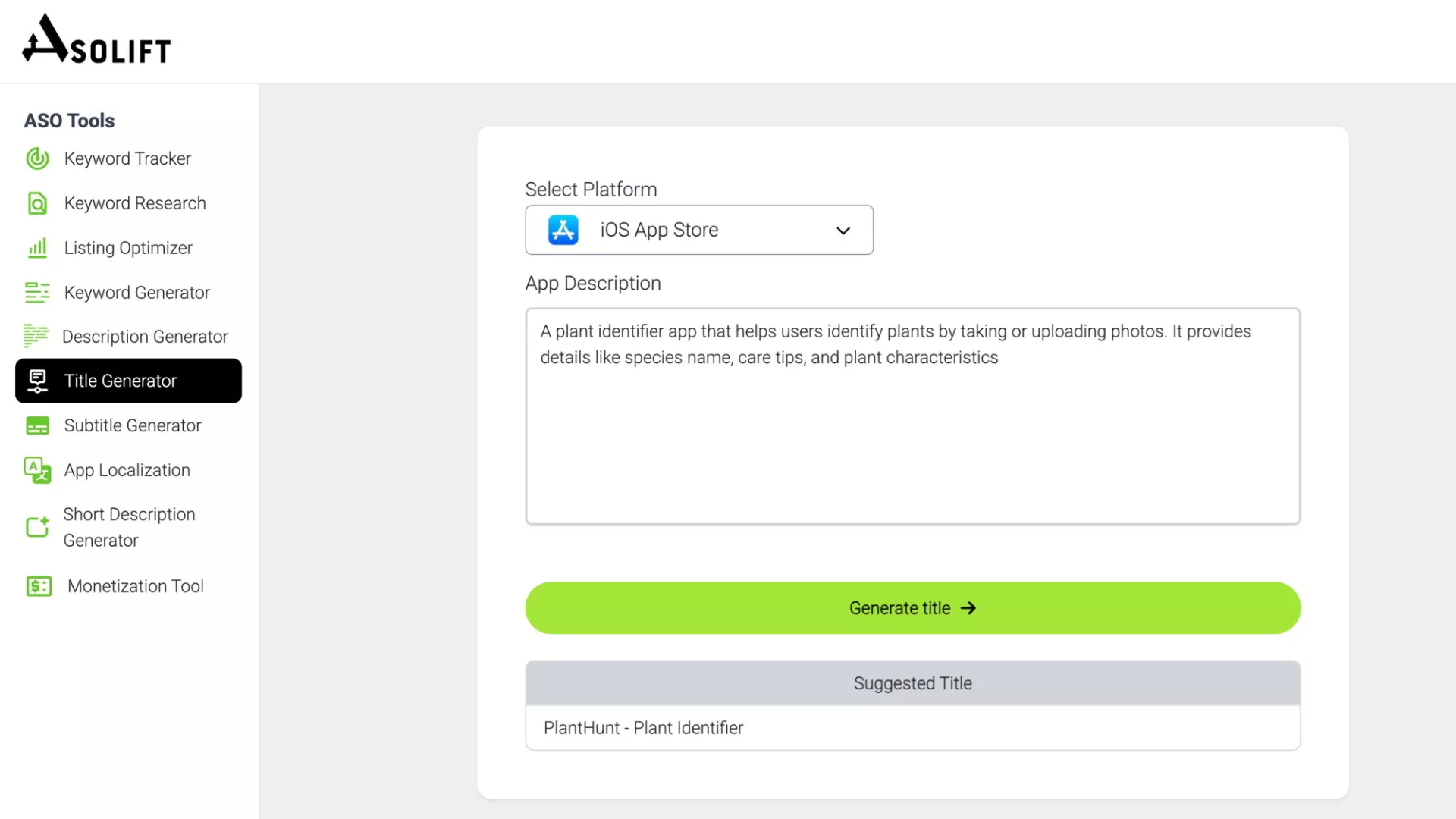The image size is (1456, 819).
Task: Click the iOS App Store logo icon
Action: click(563, 230)
